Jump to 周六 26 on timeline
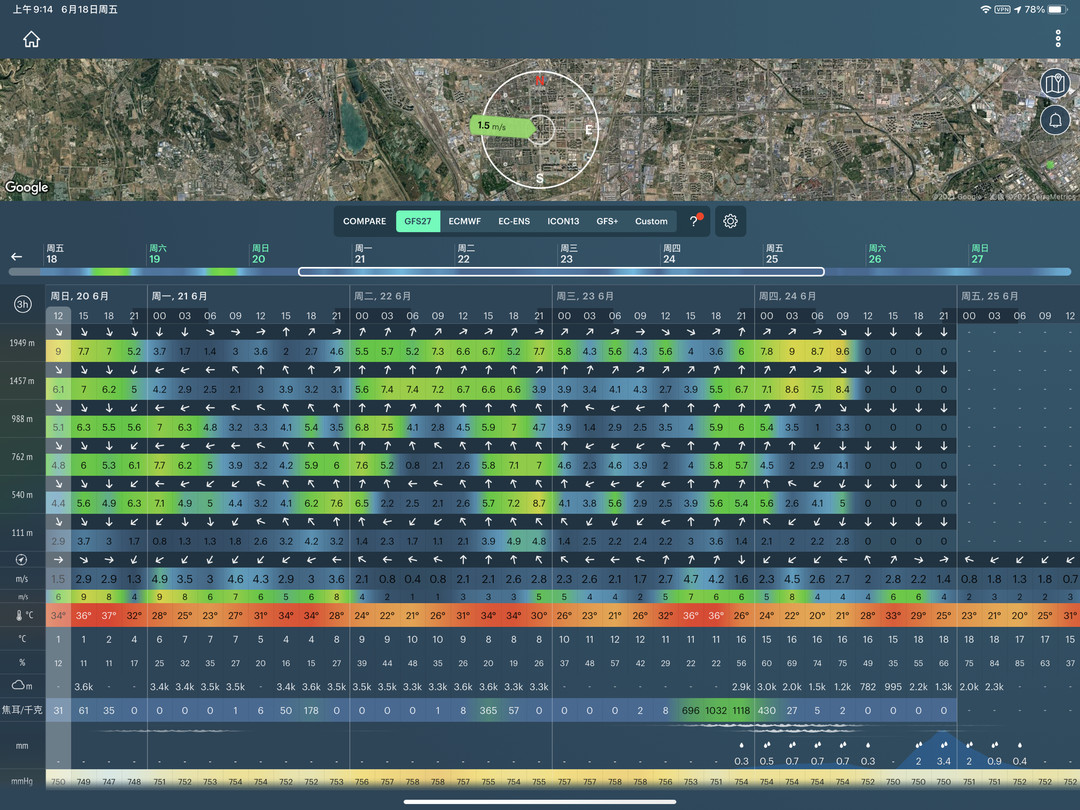 [x=876, y=254]
